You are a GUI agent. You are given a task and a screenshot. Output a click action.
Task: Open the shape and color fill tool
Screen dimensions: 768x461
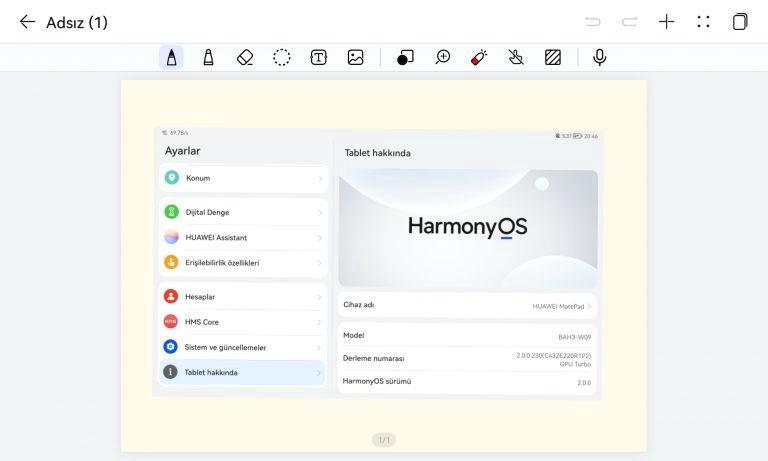[405, 57]
